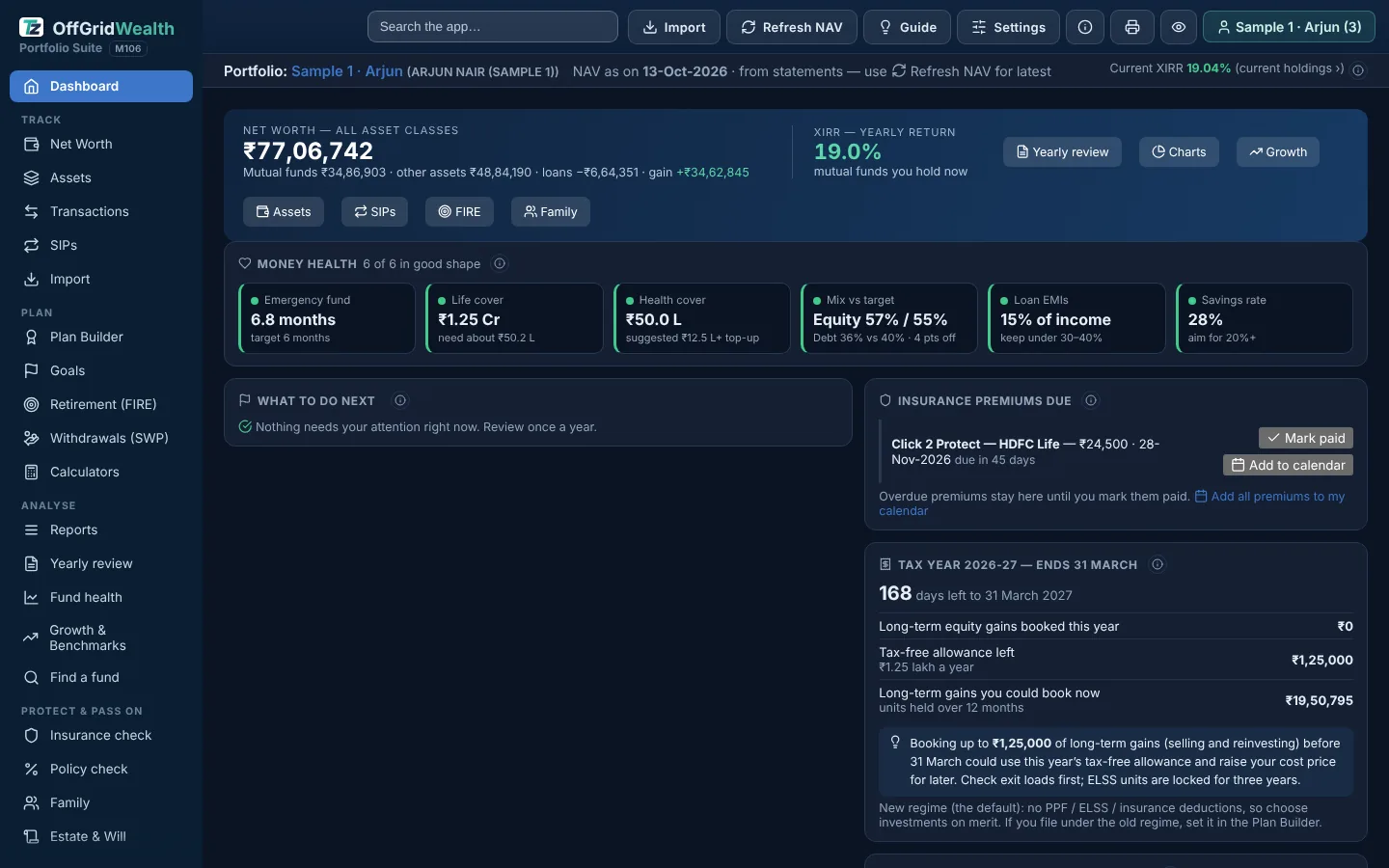Viewport: 1389px width, 868px height.
Task: Mark the HDFC Life premium as paid
Action: pyautogui.click(x=1306, y=438)
